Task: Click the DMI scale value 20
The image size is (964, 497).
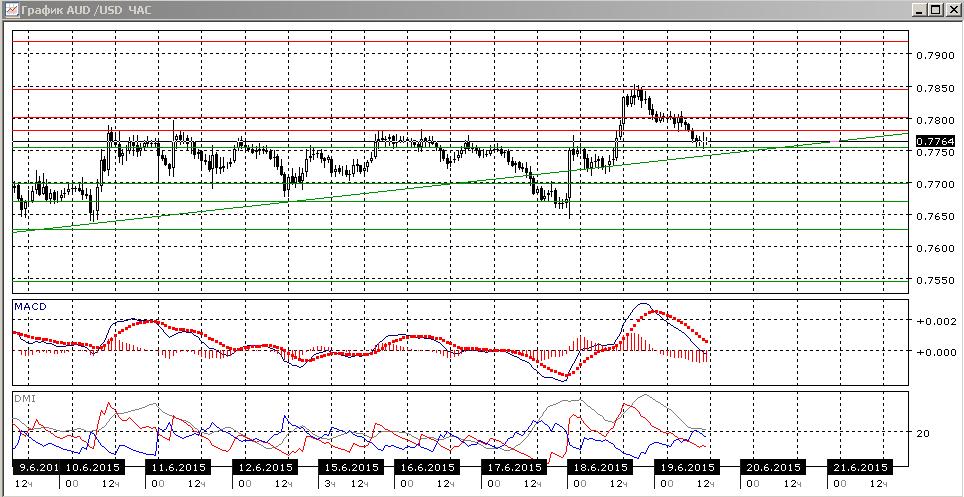Action: [x=922, y=432]
